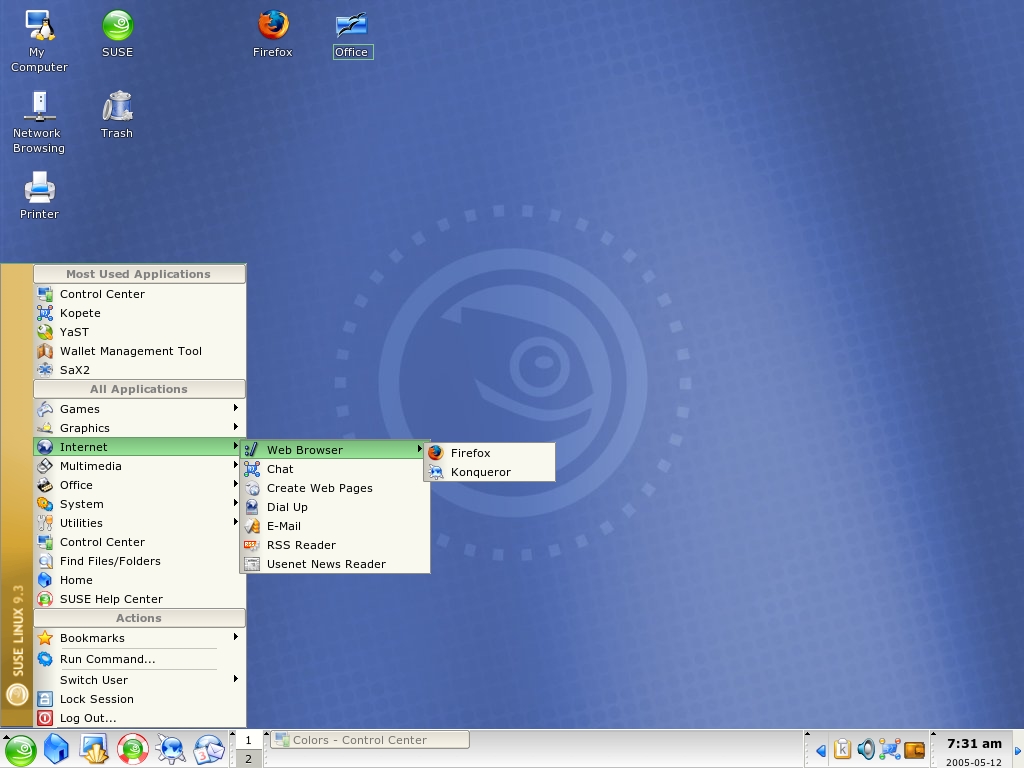Click the Klipper clipboard tray icon
Viewport: 1024px width, 768px height.
pos(842,749)
